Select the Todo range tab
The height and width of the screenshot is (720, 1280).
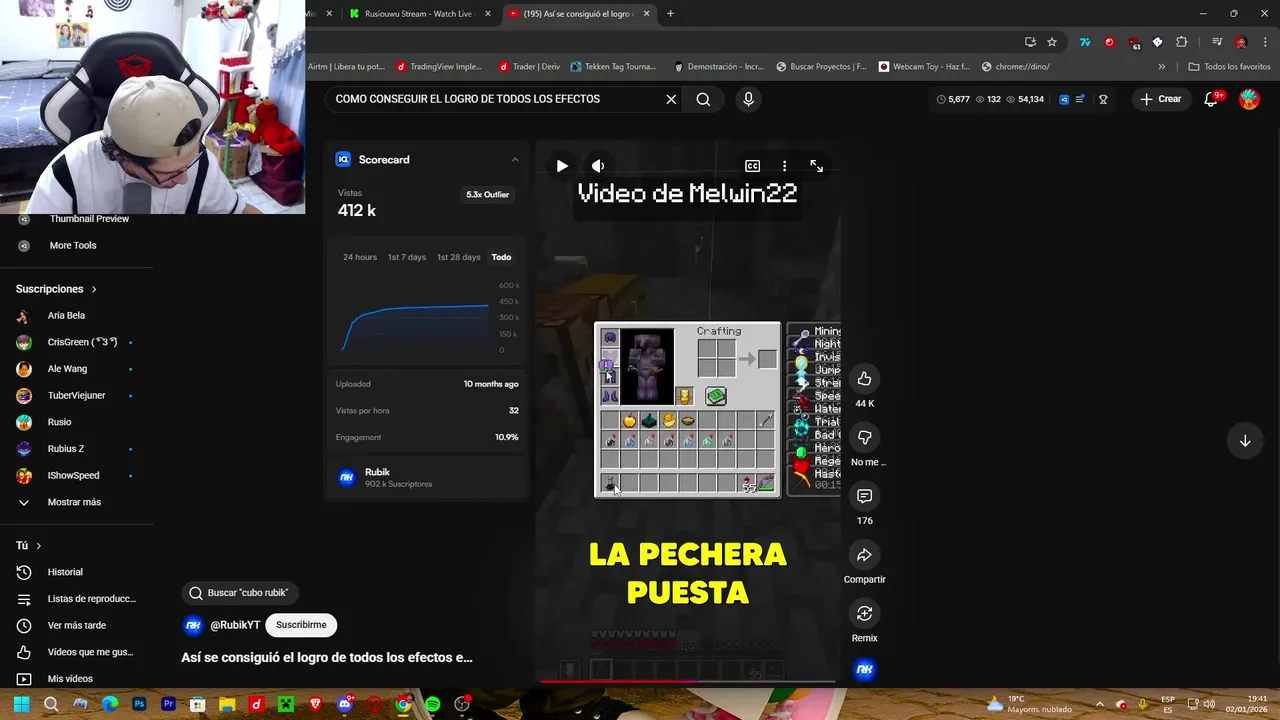click(x=501, y=257)
